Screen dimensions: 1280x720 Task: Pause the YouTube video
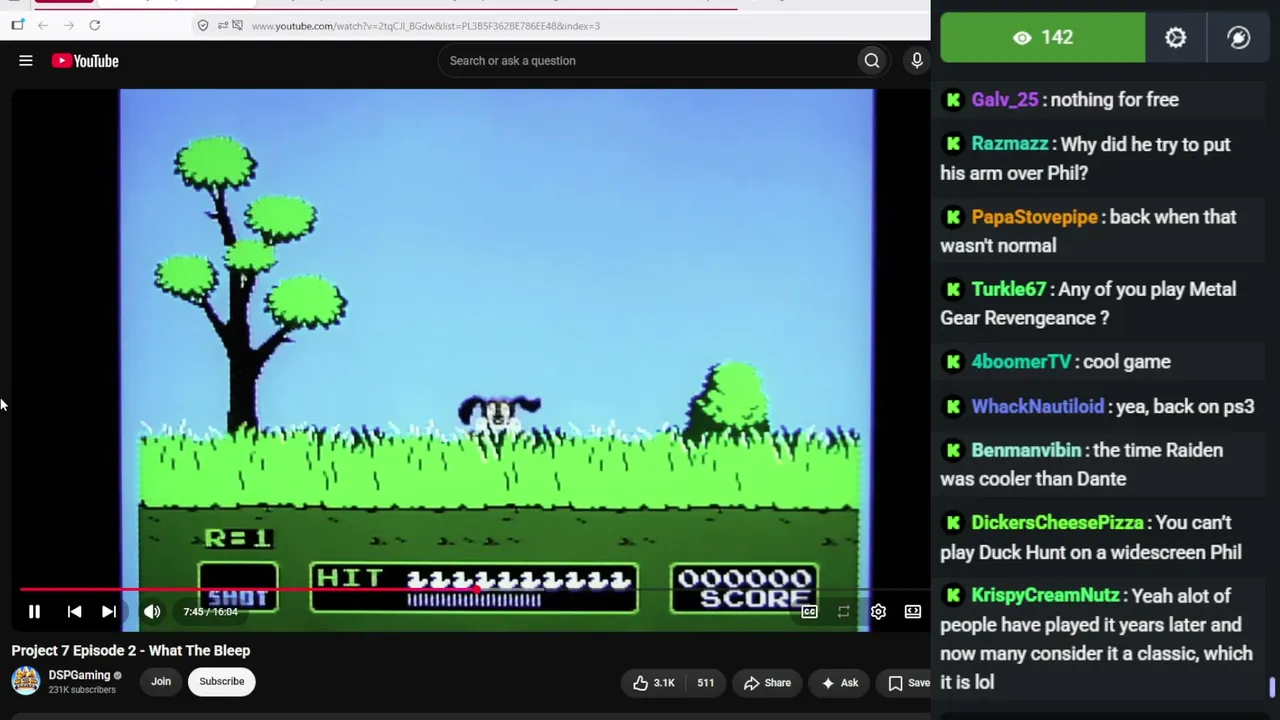click(34, 612)
